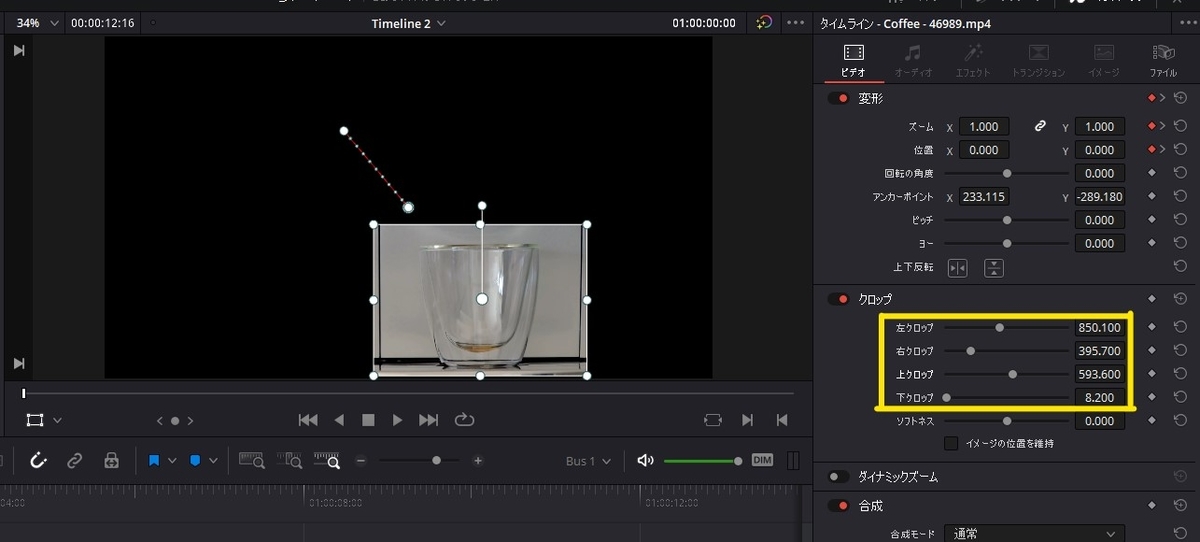Viewport: 1200px width, 542px height.
Task: Click the ソフトネス slider handle
Action: (x=1007, y=421)
